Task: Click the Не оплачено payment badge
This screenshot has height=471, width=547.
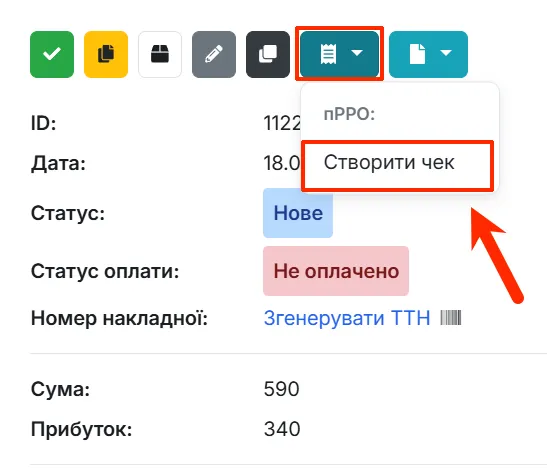Action: 336,271
